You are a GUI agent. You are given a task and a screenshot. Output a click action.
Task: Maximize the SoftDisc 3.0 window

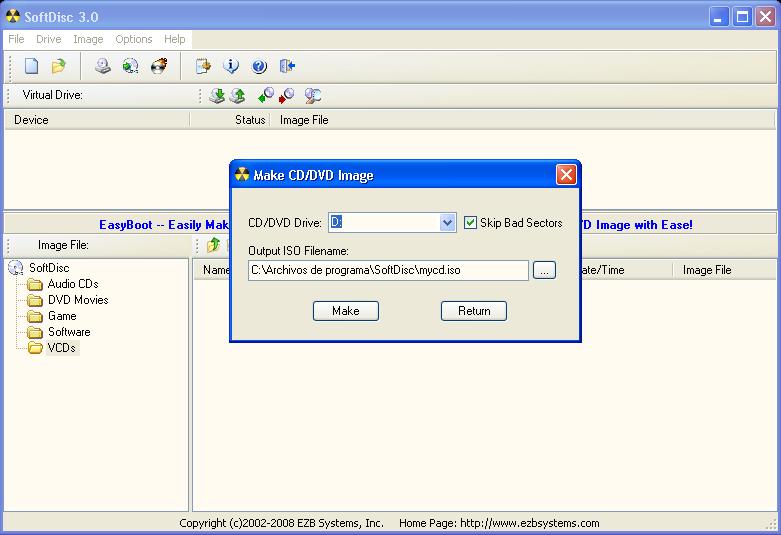pos(742,17)
